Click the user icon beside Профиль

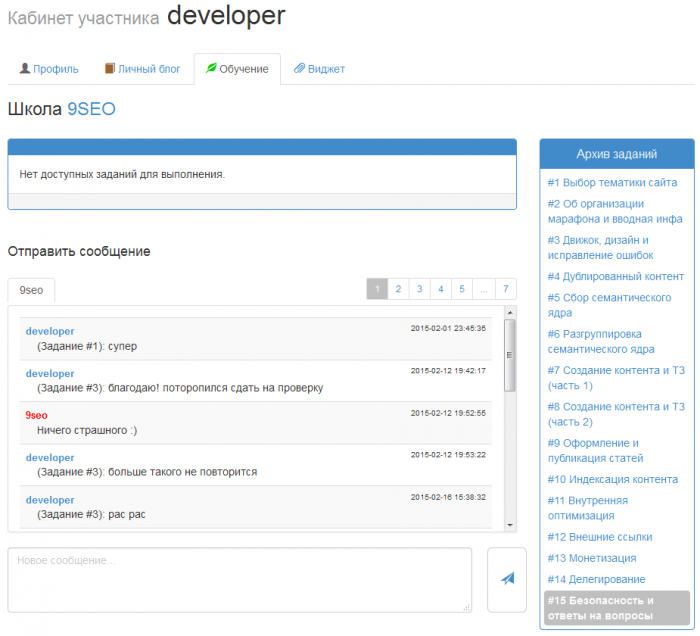(25, 69)
